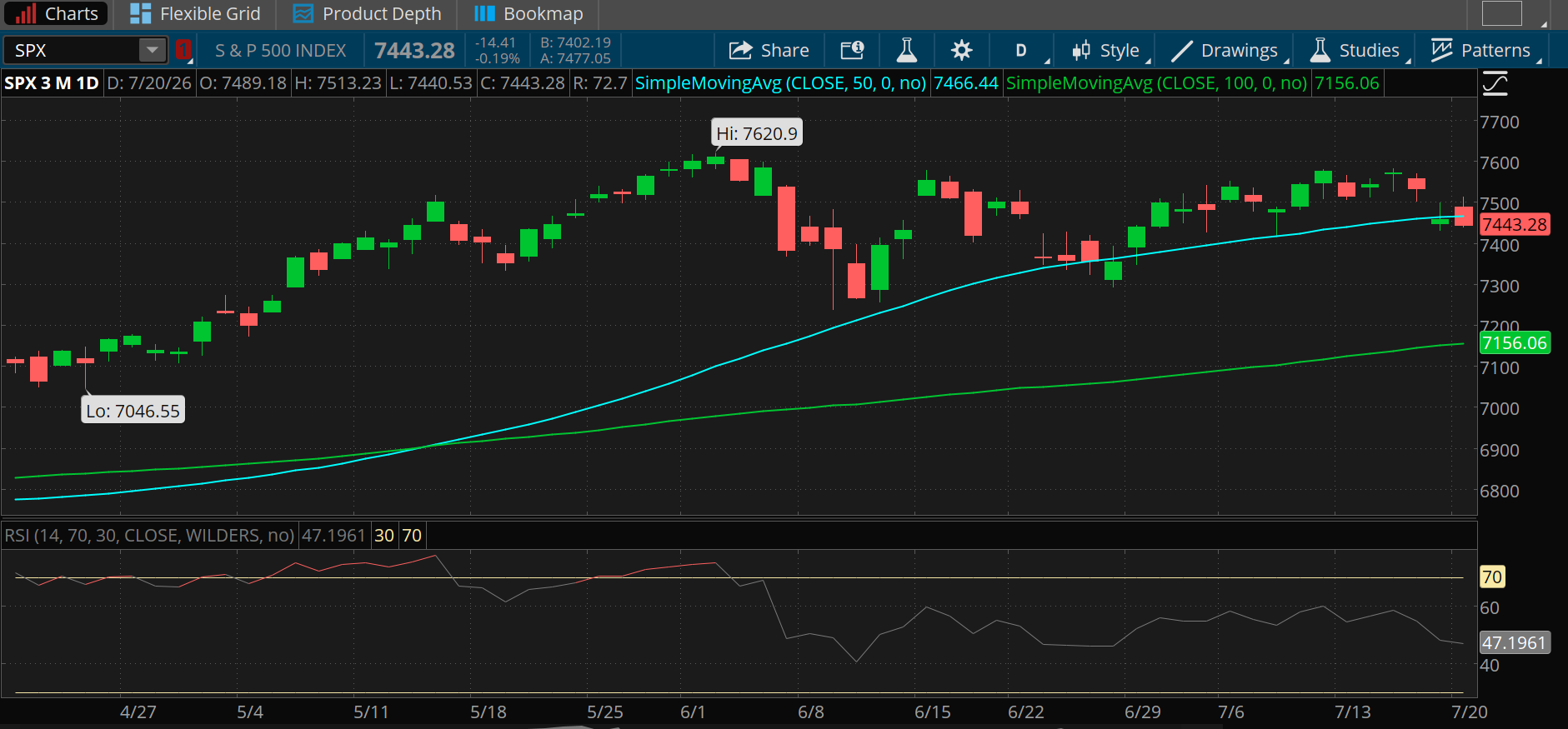Click the 6800 price axis label
This screenshot has width=1568, height=729.
pyautogui.click(x=1499, y=491)
